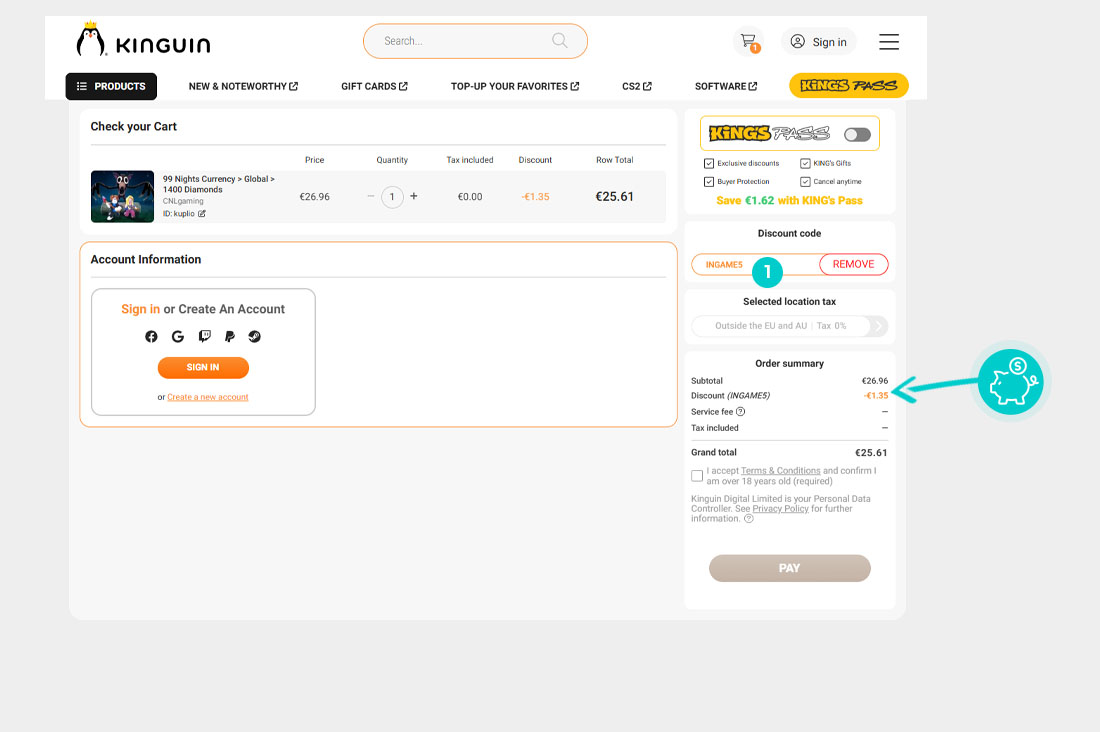The height and width of the screenshot is (732, 1100).
Task: Open the hamburger menu
Action: pos(888,41)
